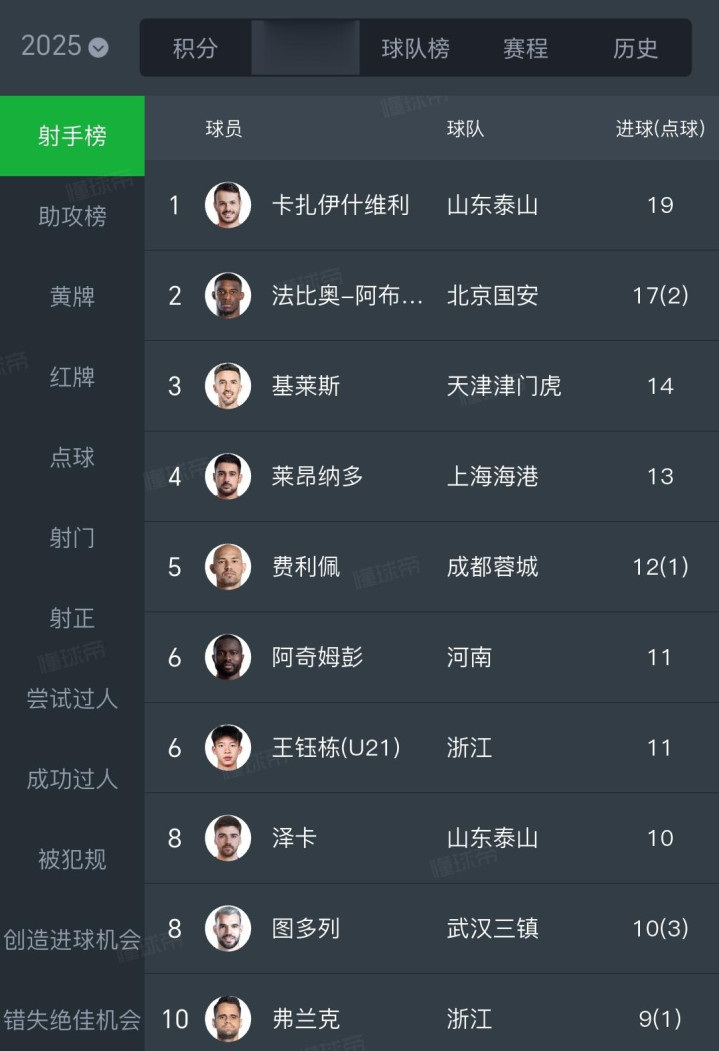Click 基莱斯's avatar photo

tap(228, 386)
